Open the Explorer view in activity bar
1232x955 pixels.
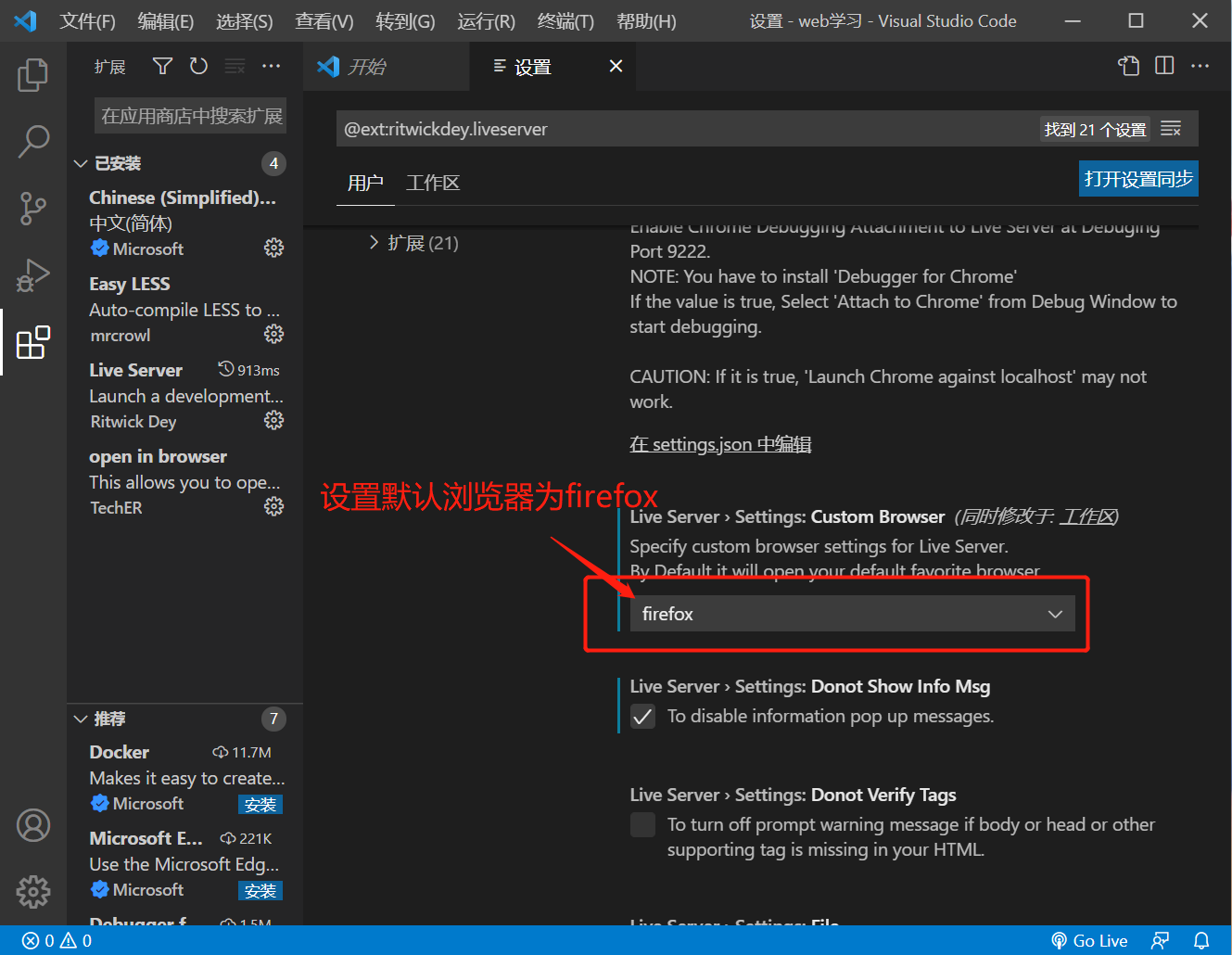[x=33, y=74]
